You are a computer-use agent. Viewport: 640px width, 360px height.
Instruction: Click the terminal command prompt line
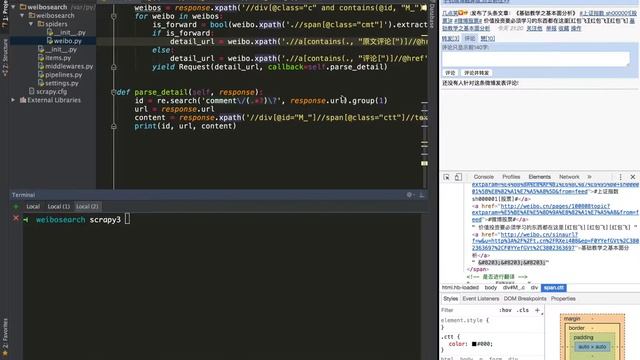tap(222, 220)
